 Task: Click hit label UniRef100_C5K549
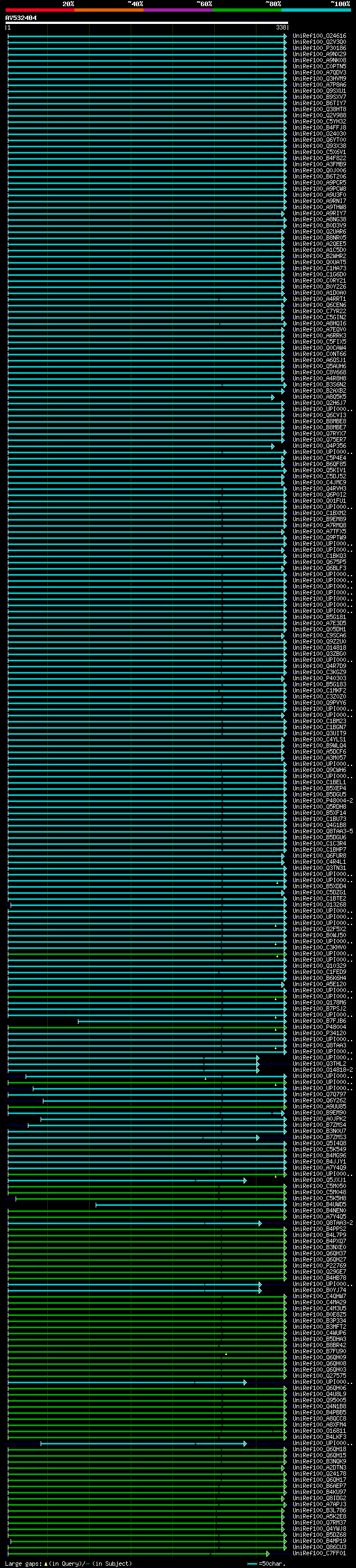(319, 1149)
